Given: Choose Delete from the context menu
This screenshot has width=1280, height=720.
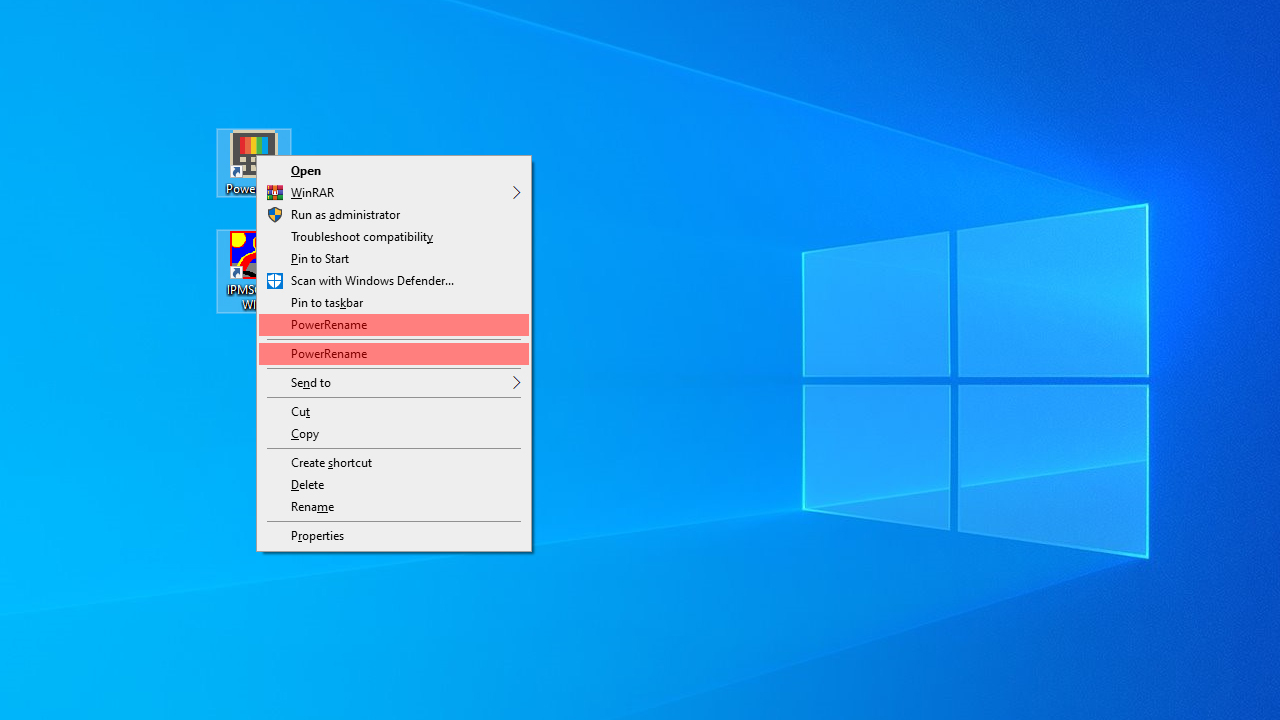Looking at the screenshot, I should click(x=394, y=485).
